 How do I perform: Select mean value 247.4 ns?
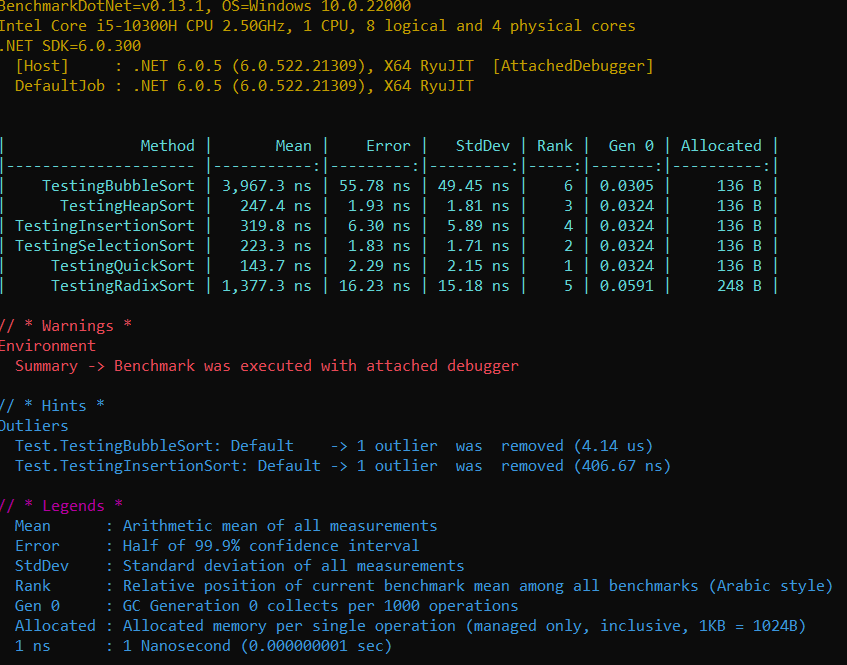click(276, 206)
